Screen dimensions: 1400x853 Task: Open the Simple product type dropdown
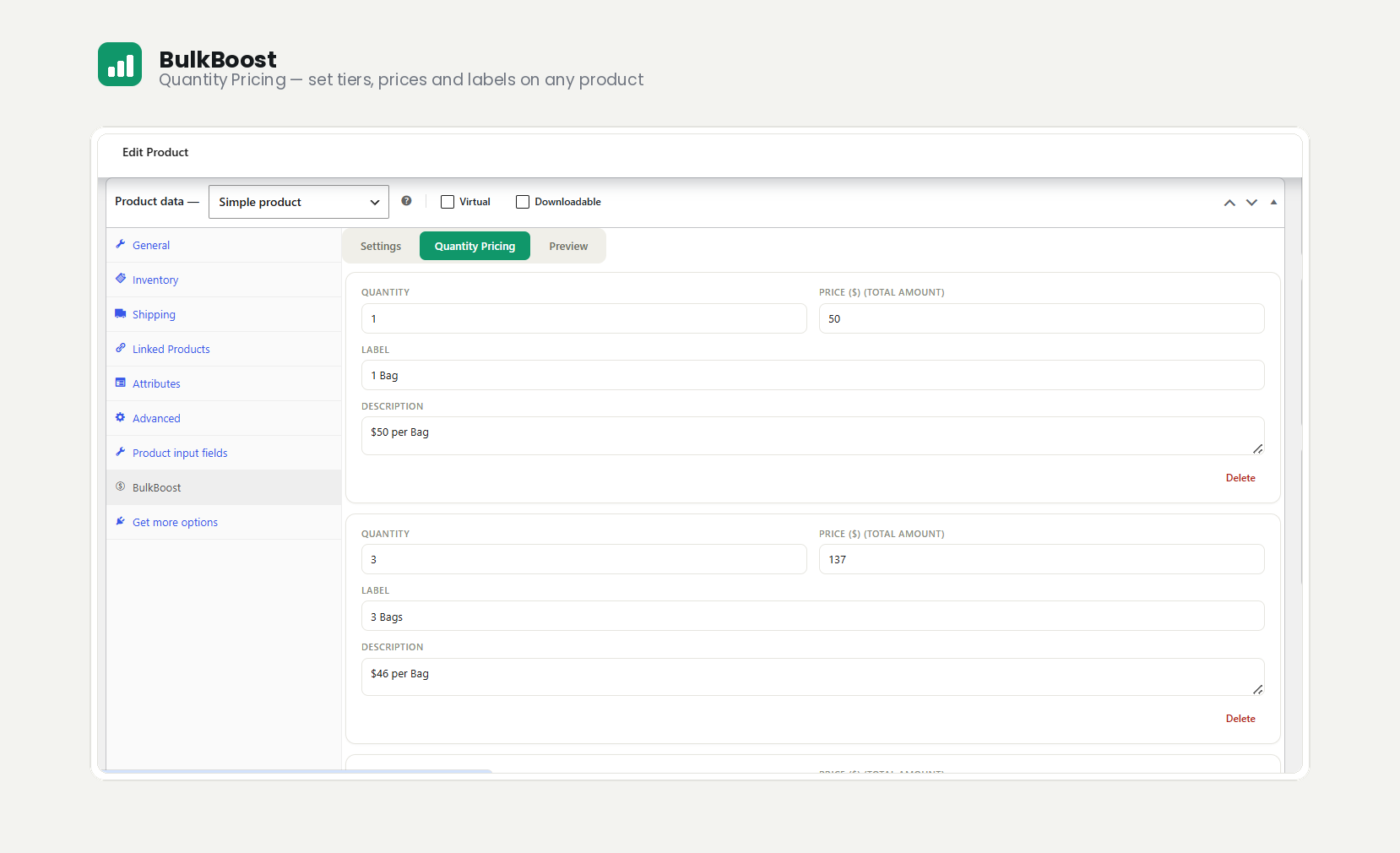tap(299, 202)
